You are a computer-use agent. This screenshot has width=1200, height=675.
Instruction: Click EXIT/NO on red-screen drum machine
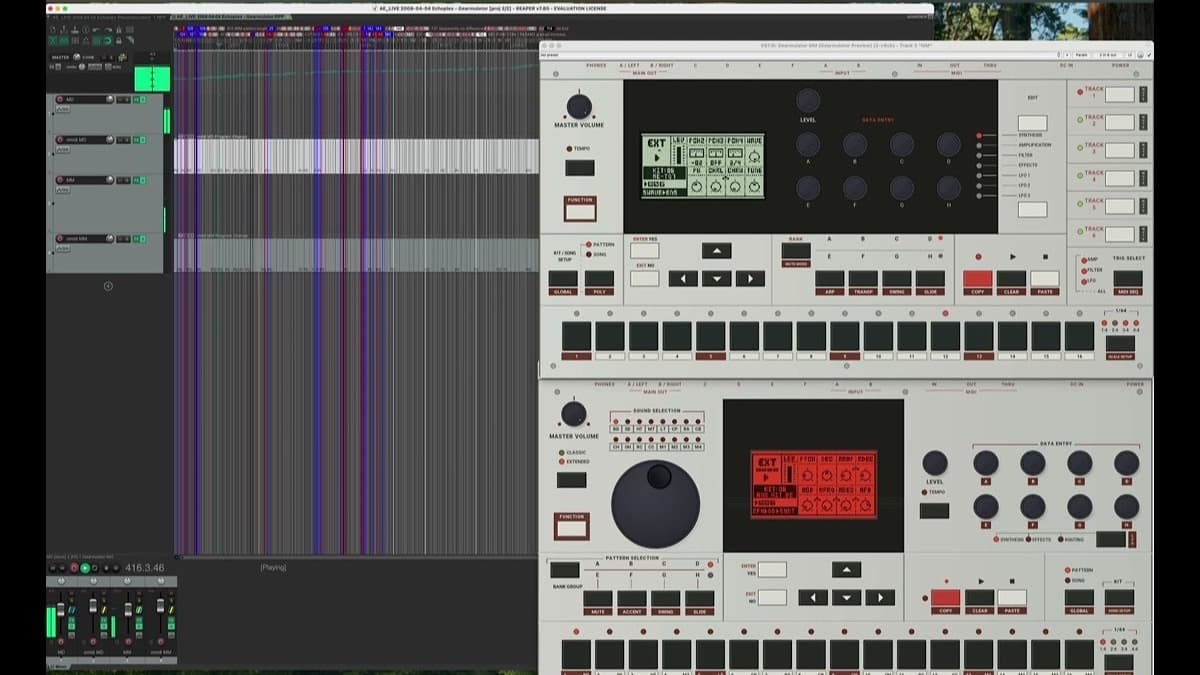pyautogui.click(x=772, y=598)
